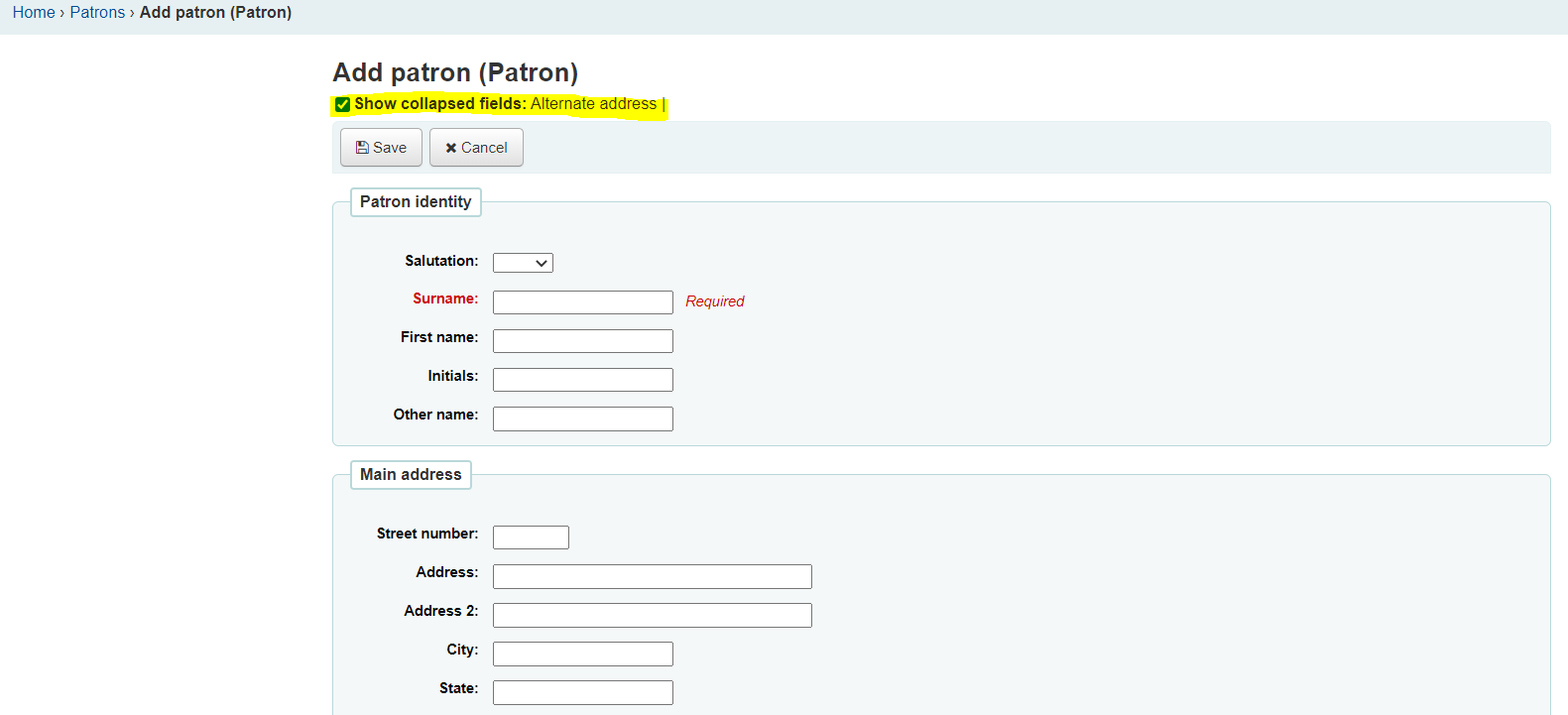Click the Alternate address collapsed field link

click(593, 104)
